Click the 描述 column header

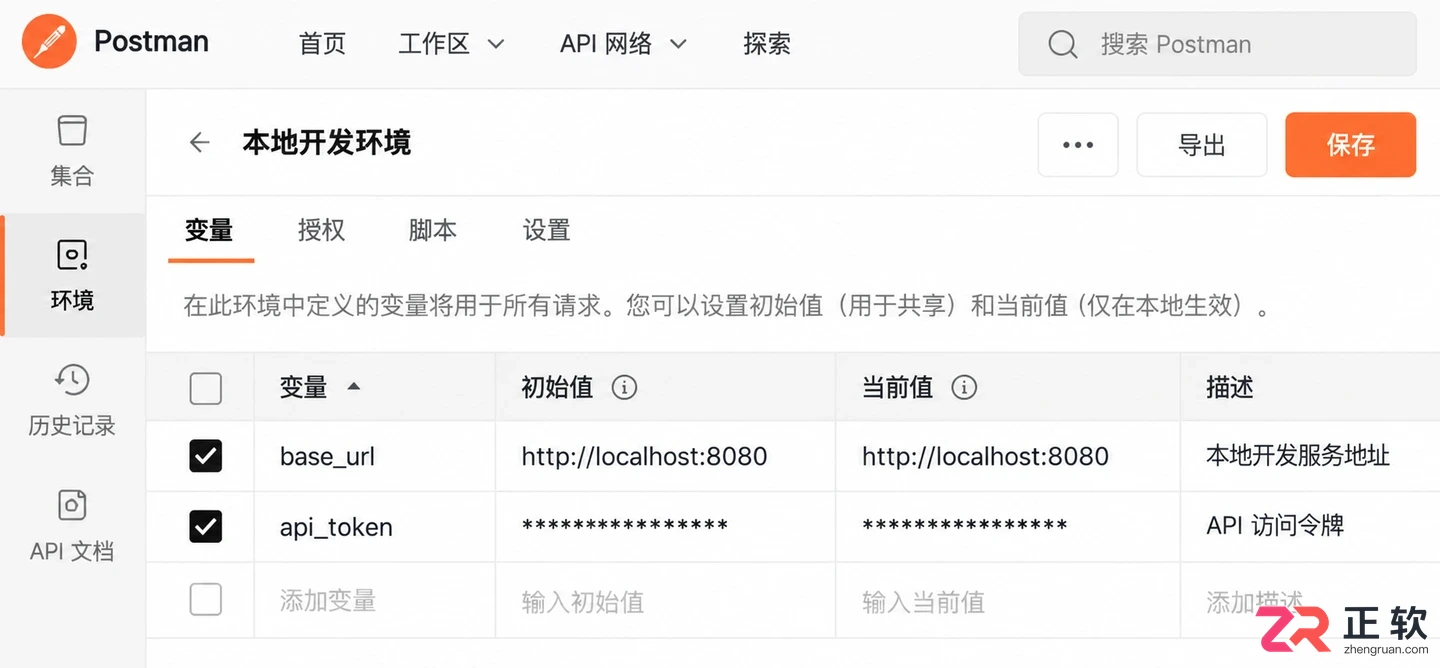coord(1230,387)
